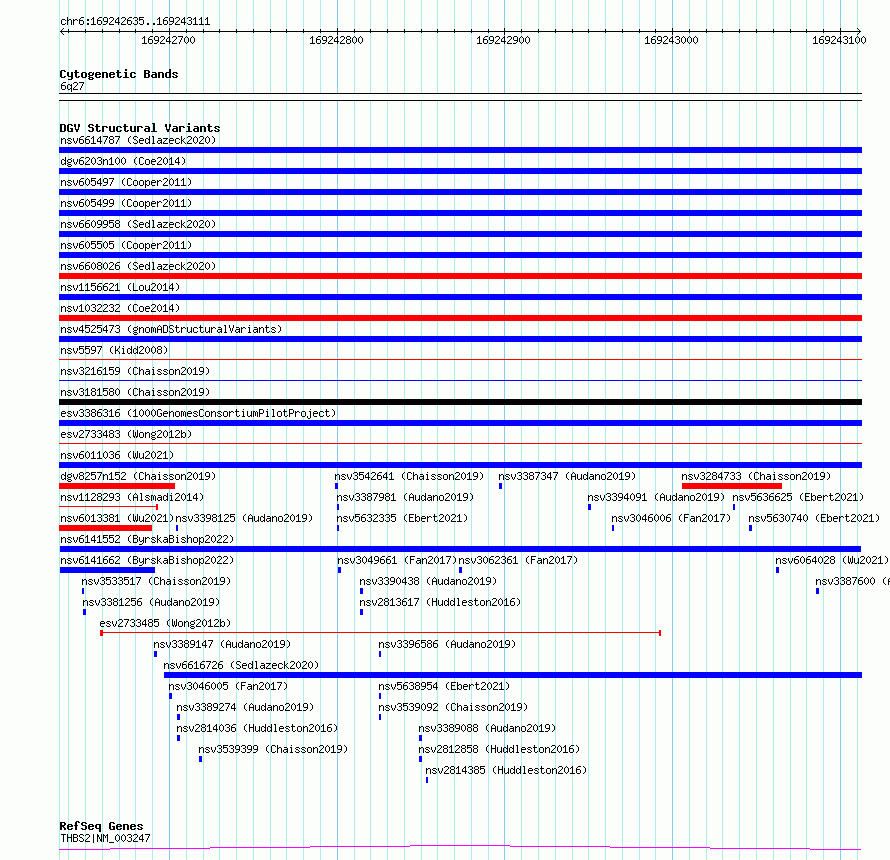Screen dimensions: 890x860
Task: Open nsv3046005 (Fan2017) variant
Action: coord(228,686)
